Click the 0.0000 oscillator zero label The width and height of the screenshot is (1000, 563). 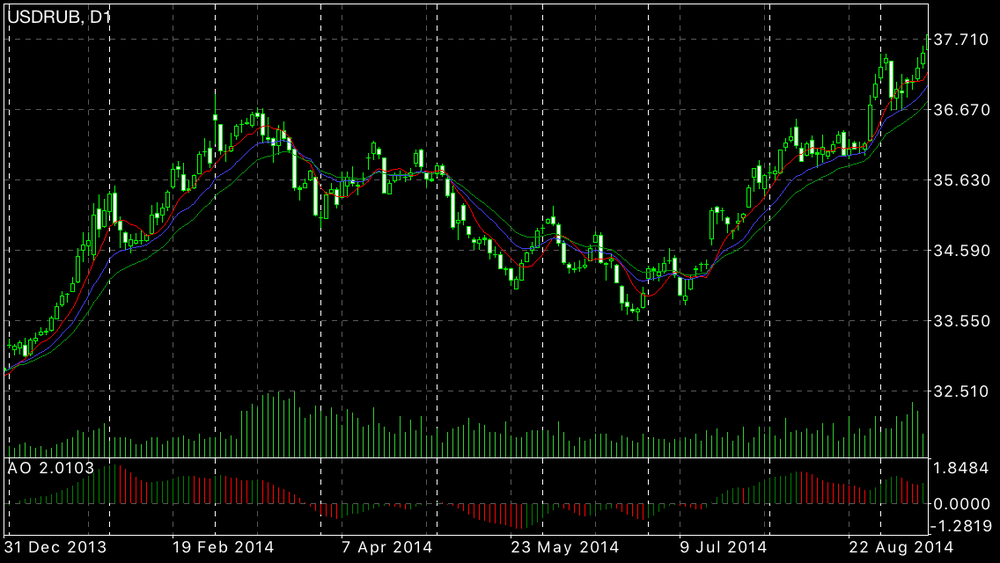coord(961,504)
